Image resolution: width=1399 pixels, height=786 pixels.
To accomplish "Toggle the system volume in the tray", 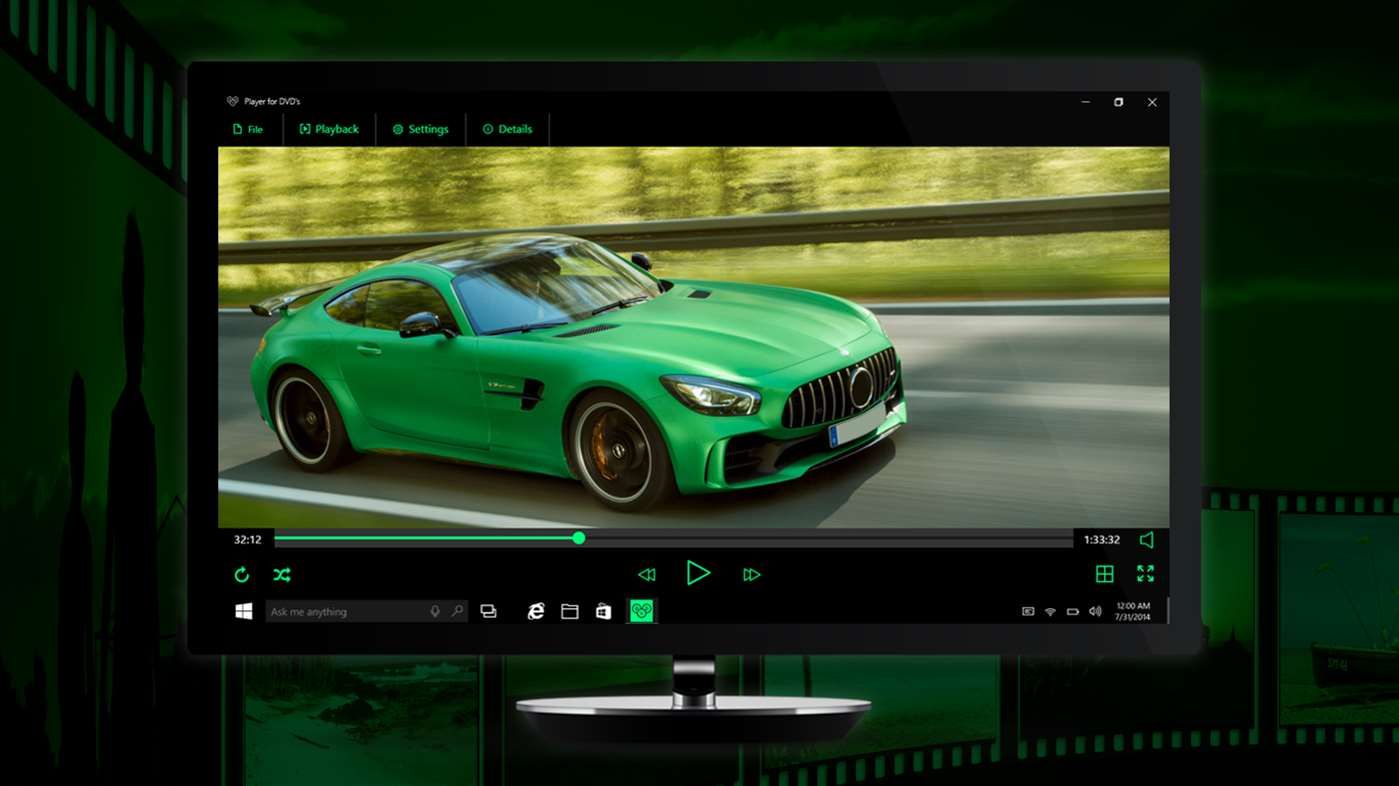I will click(x=1094, y=610).
